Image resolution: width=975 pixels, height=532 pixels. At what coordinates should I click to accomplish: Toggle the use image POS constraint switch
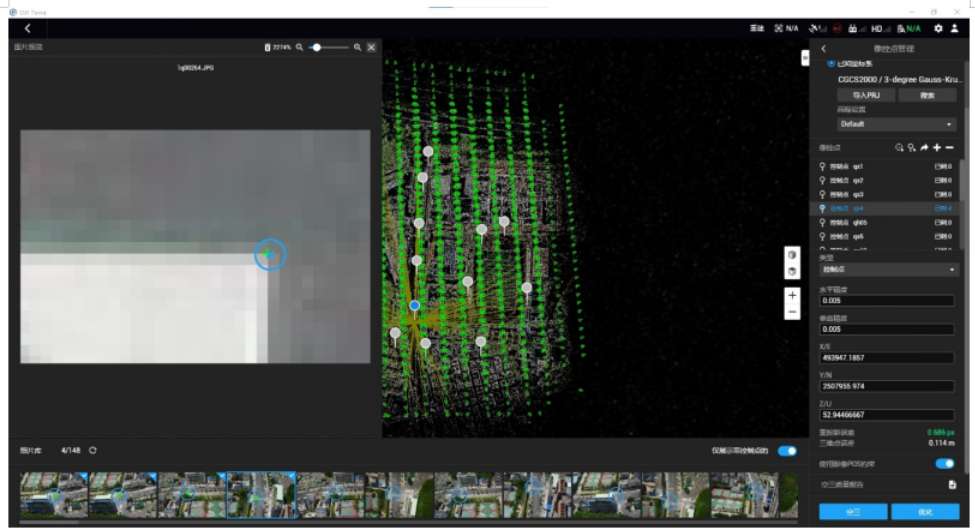coord(944,464)
